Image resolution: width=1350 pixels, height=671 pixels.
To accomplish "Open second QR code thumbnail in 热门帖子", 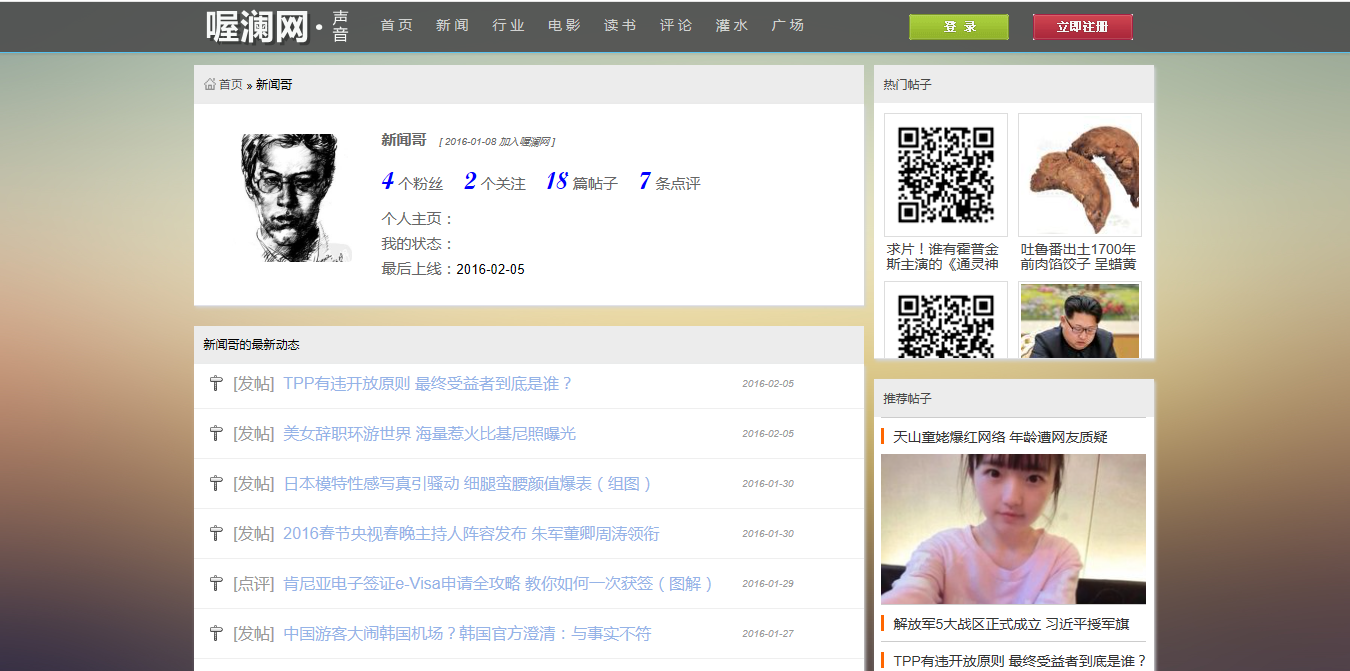I will [x=946, y=320].
